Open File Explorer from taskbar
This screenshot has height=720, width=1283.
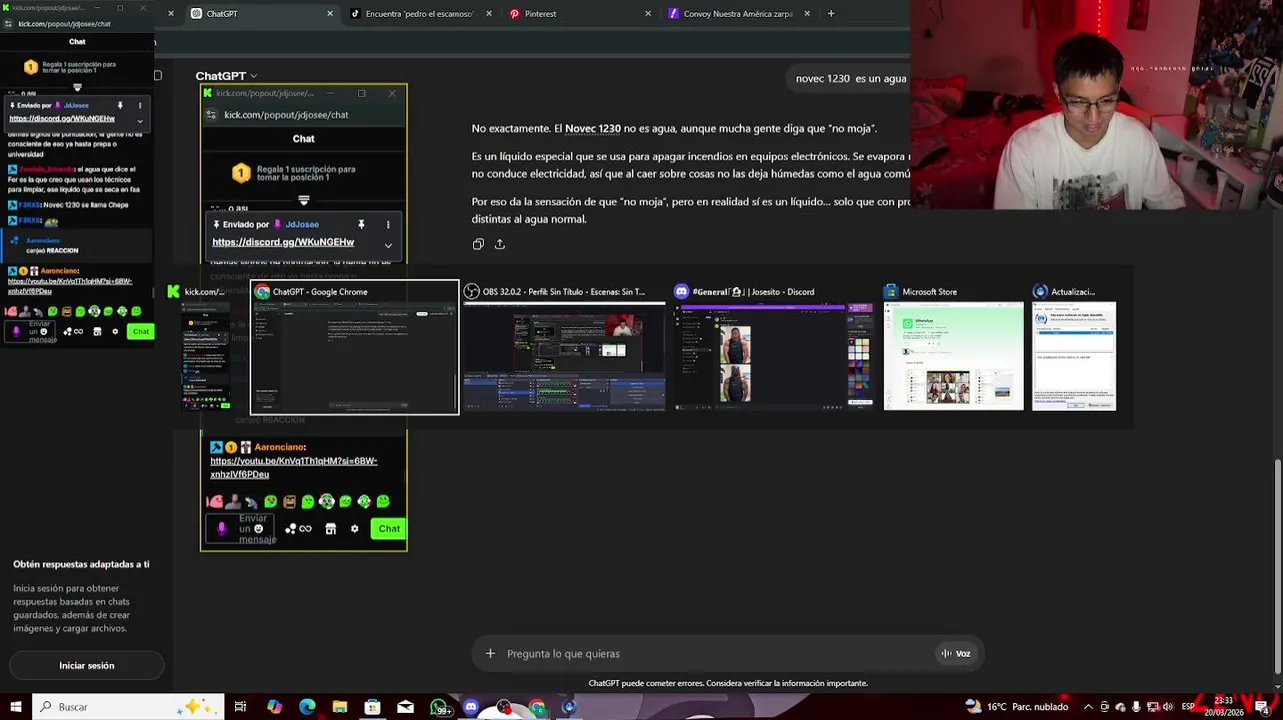pos(340,707)
